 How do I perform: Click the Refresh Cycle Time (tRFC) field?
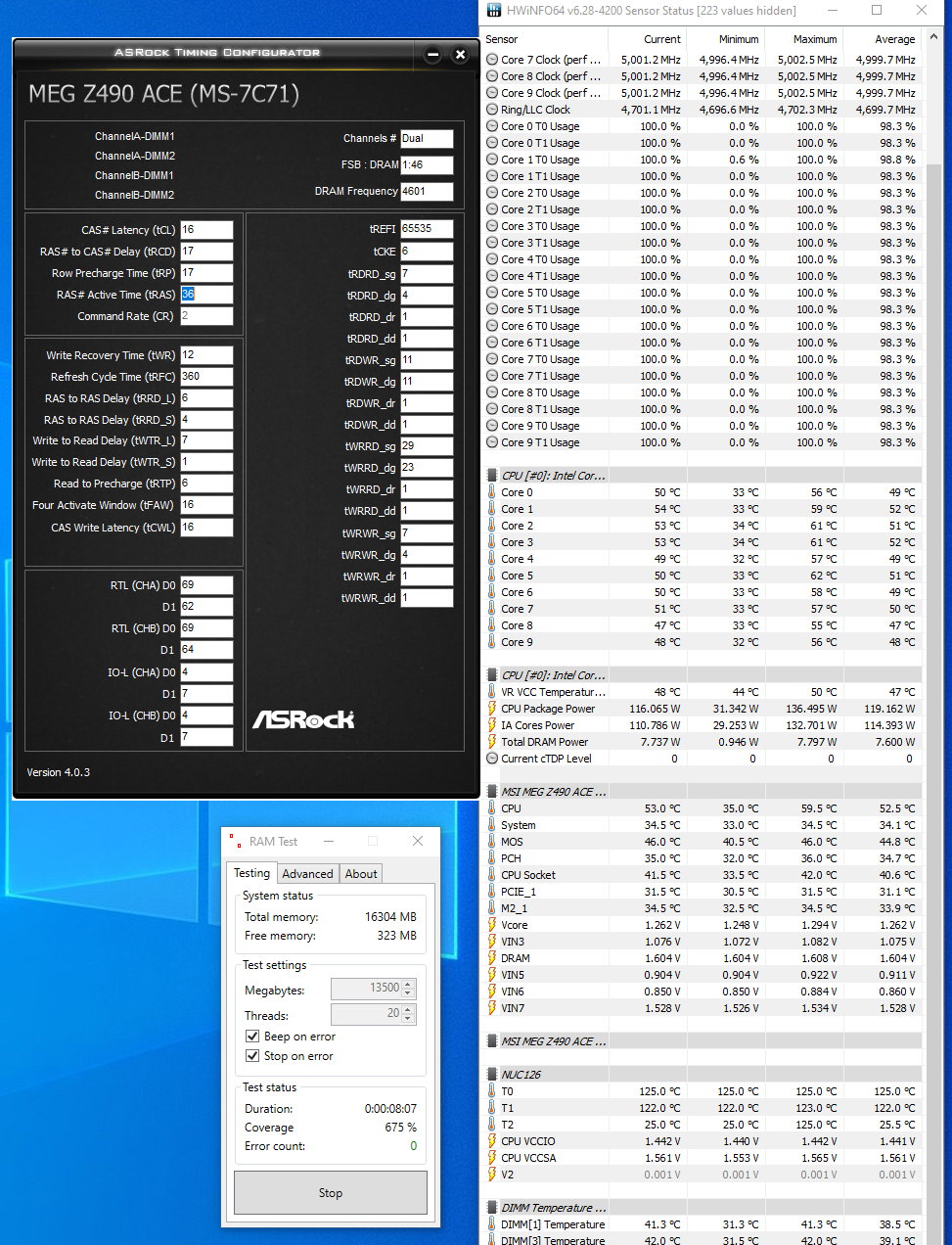pyautogui.click(x=206, y=377)
